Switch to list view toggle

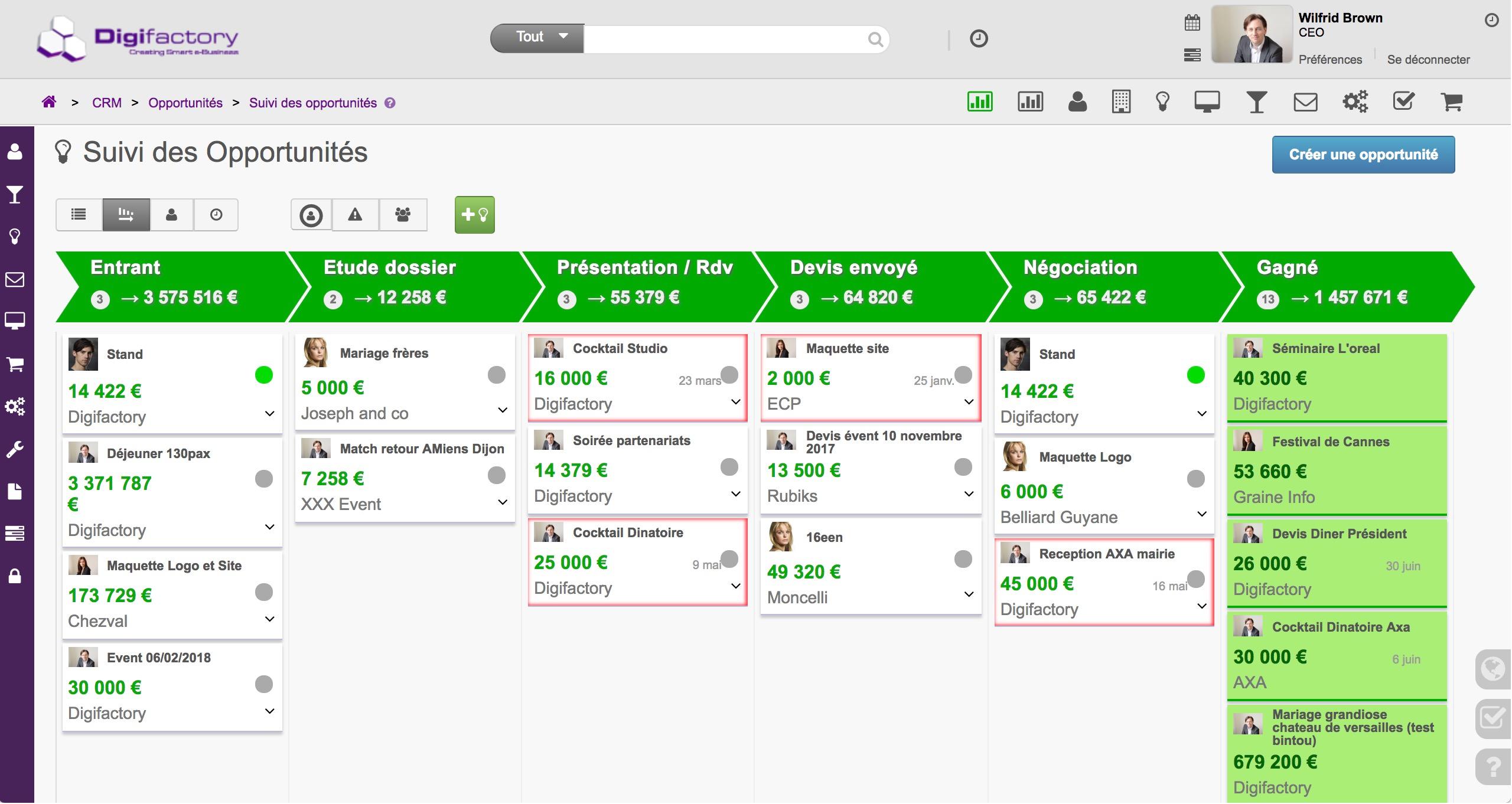(x=79, y=214)
